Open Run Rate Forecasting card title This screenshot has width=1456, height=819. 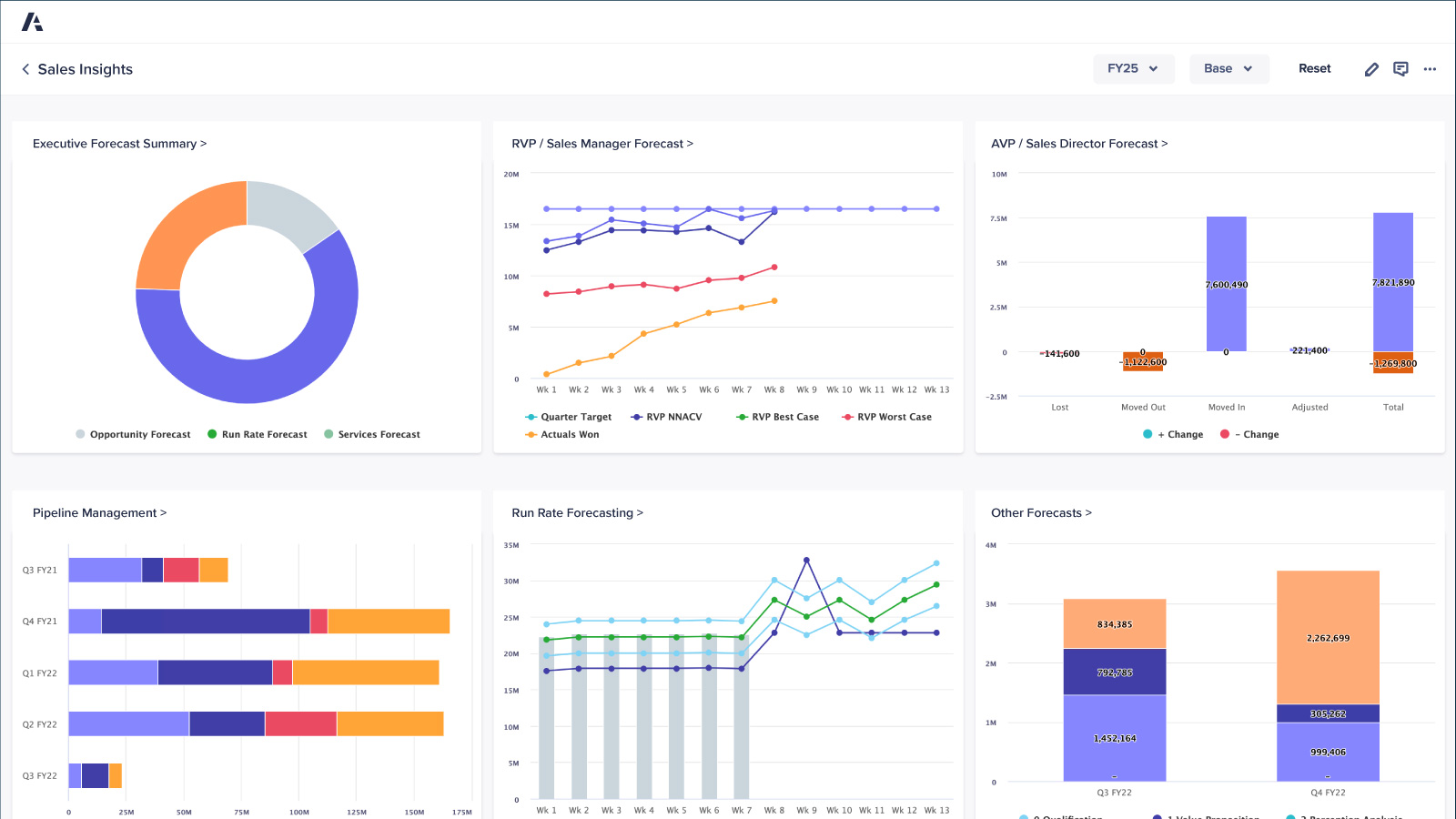coord(577,513)
